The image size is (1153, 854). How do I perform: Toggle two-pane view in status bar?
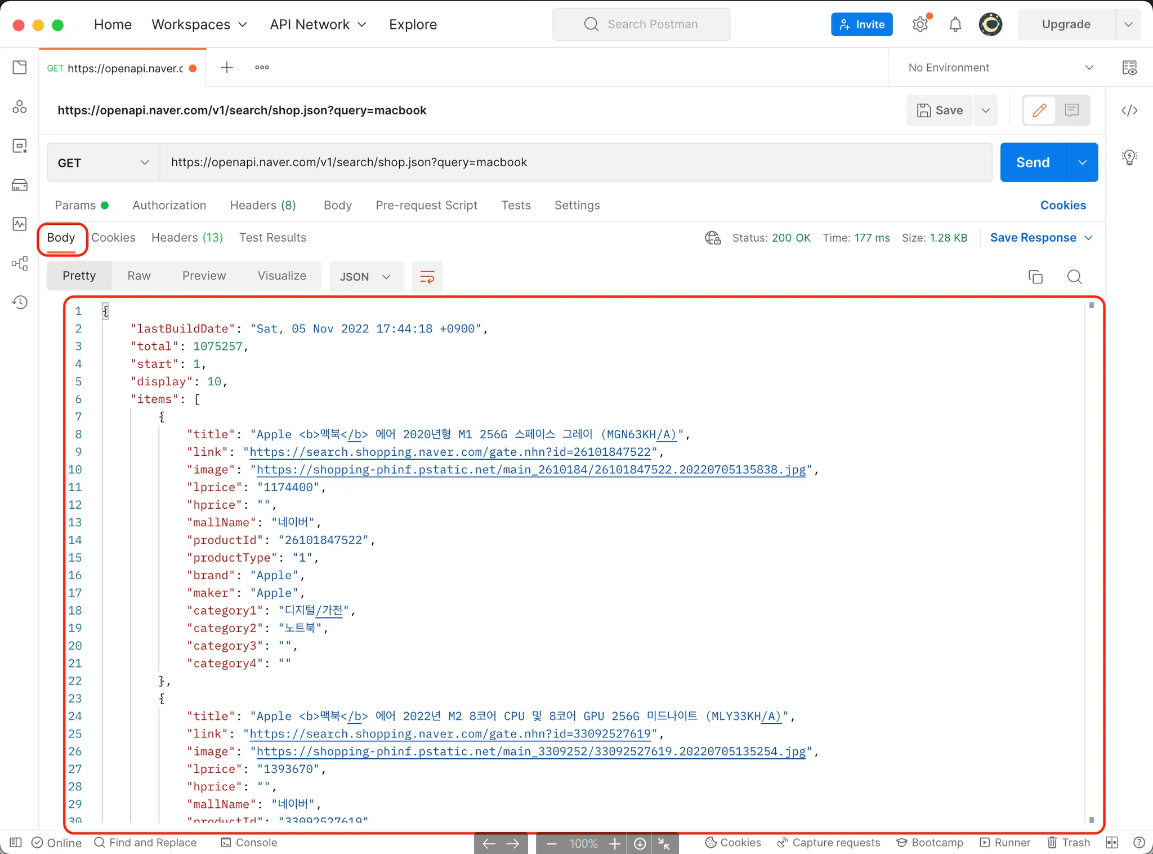1112,842
